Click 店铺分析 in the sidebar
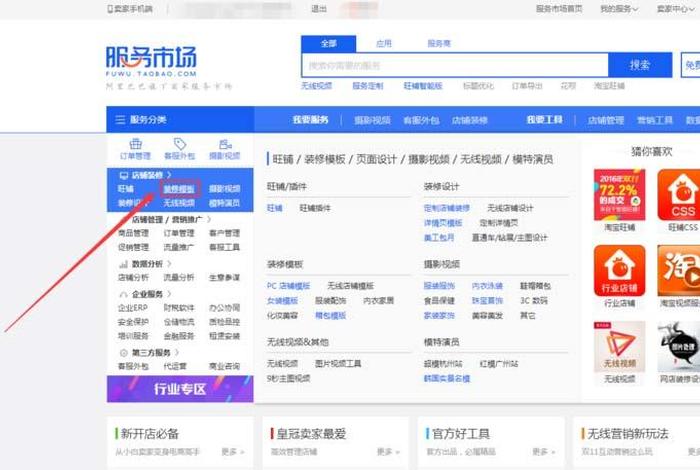This screenshot has height=470, width=700. [133, 278]
